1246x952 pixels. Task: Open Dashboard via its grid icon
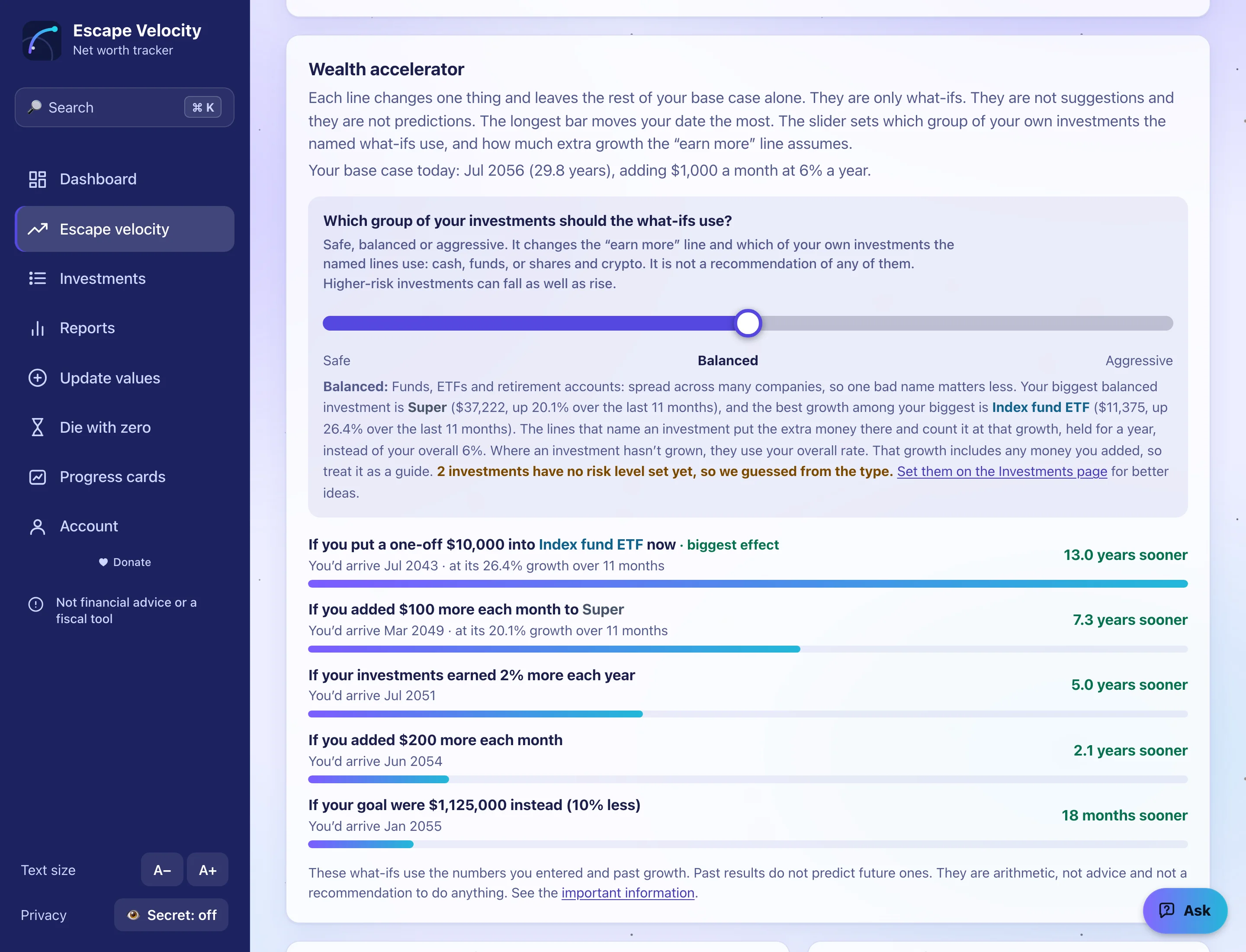[x=37, y=179]
